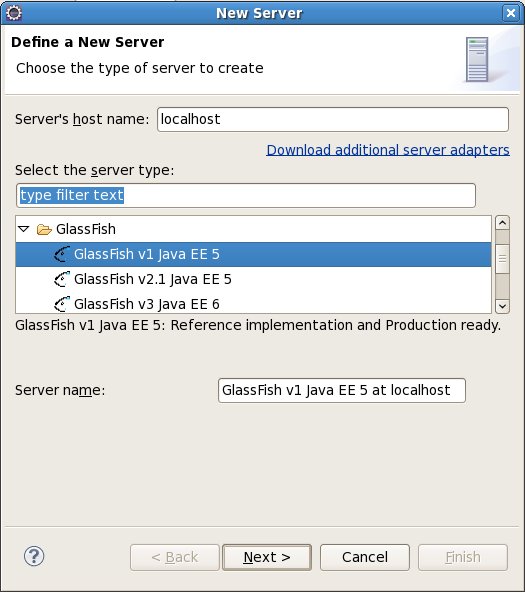Click fish icon beside GlassFish v3 Java EE 6

(62, 304)
